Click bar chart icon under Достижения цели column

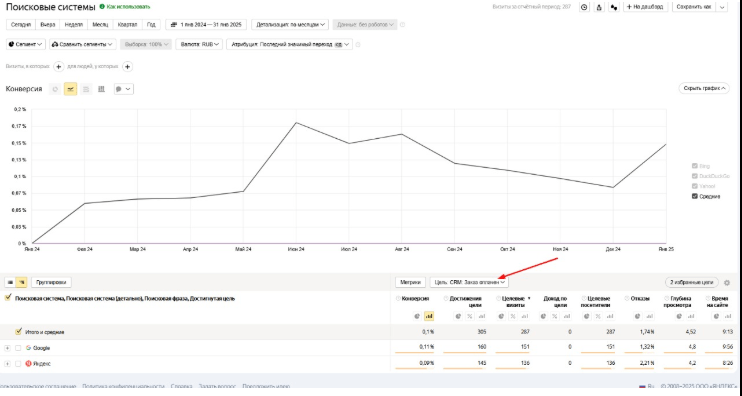point(481,316)
